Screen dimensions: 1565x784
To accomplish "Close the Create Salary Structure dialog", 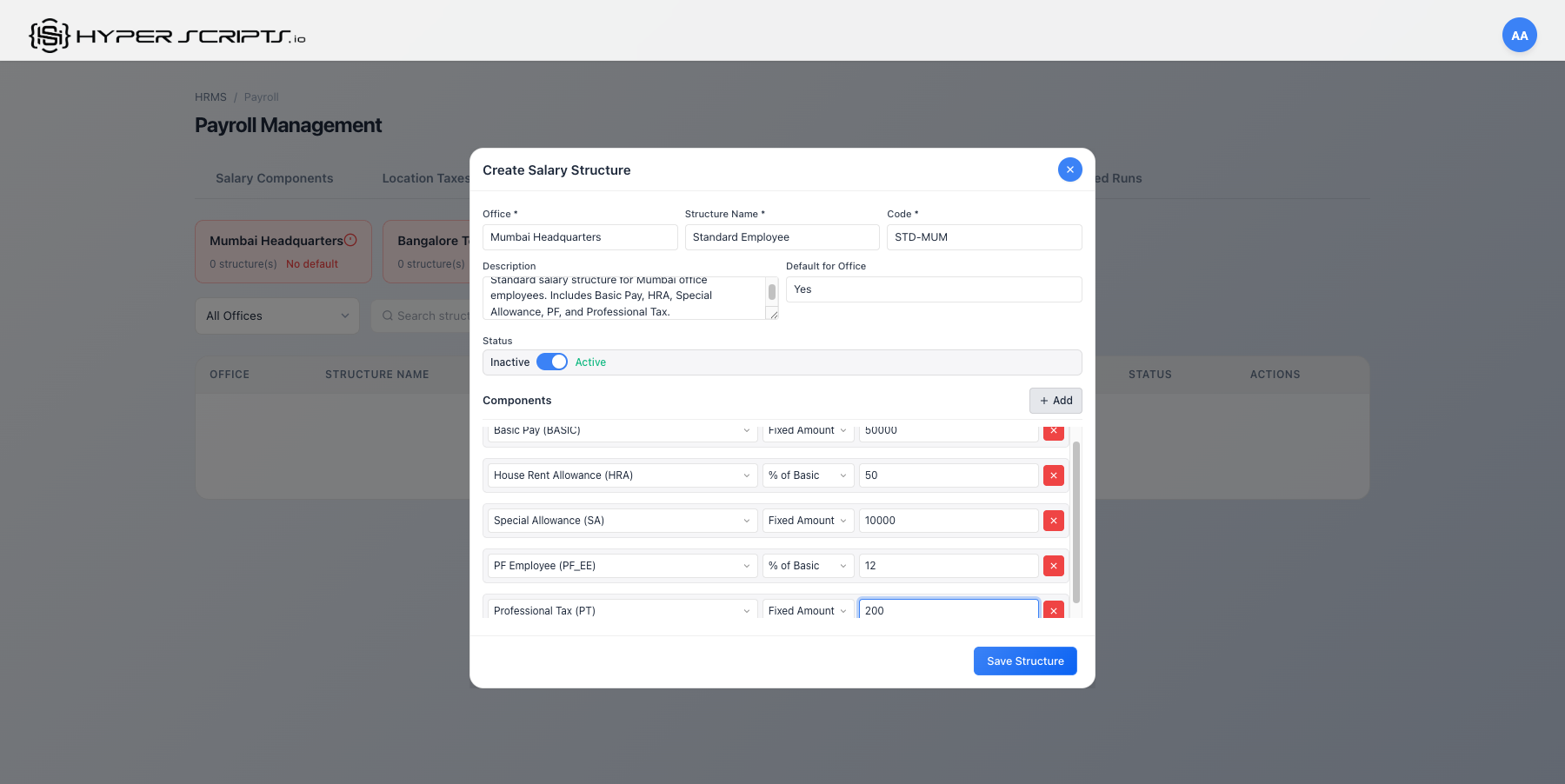I will coord(1069,169).
